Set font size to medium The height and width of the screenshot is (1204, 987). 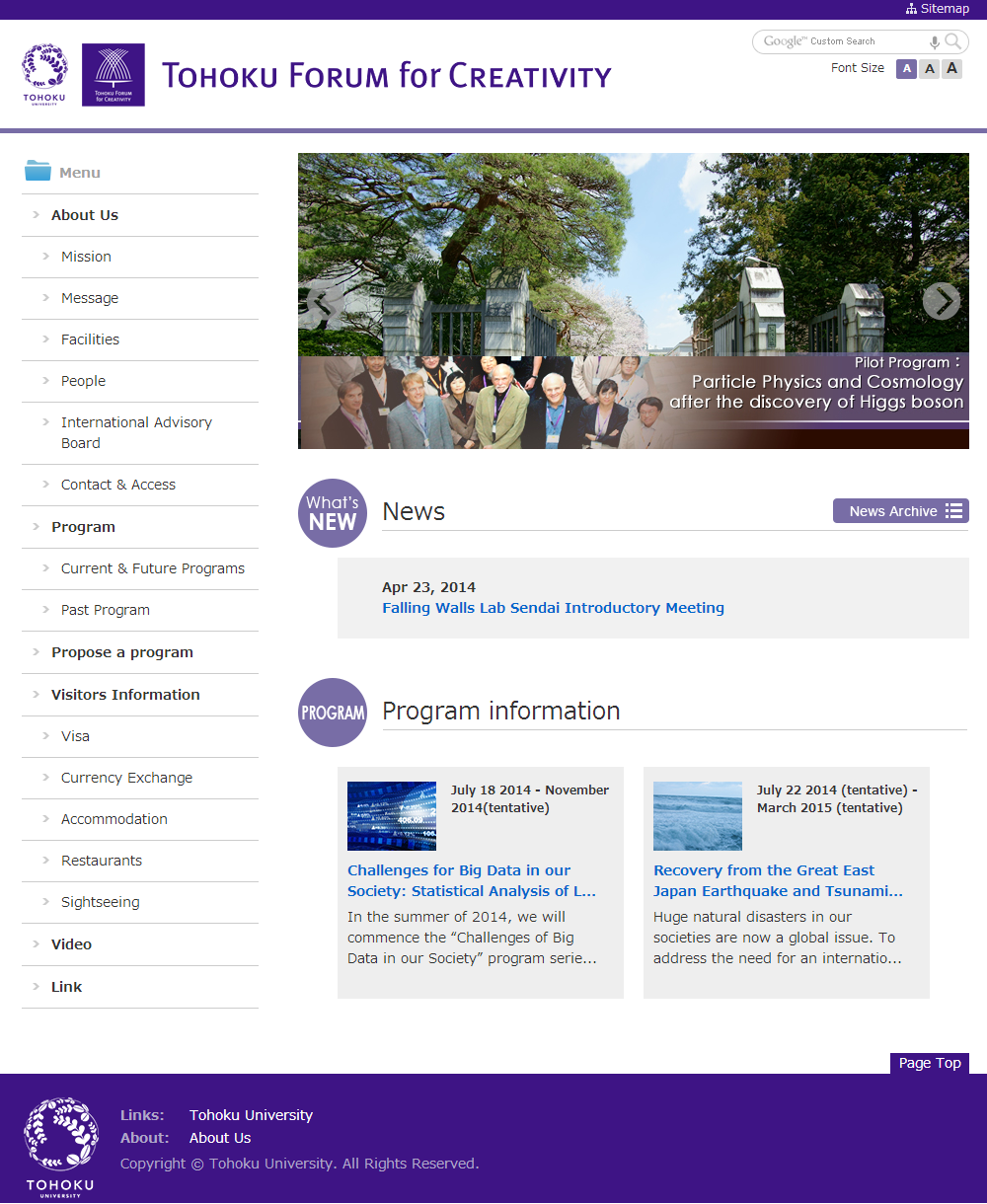click(929, 68)
